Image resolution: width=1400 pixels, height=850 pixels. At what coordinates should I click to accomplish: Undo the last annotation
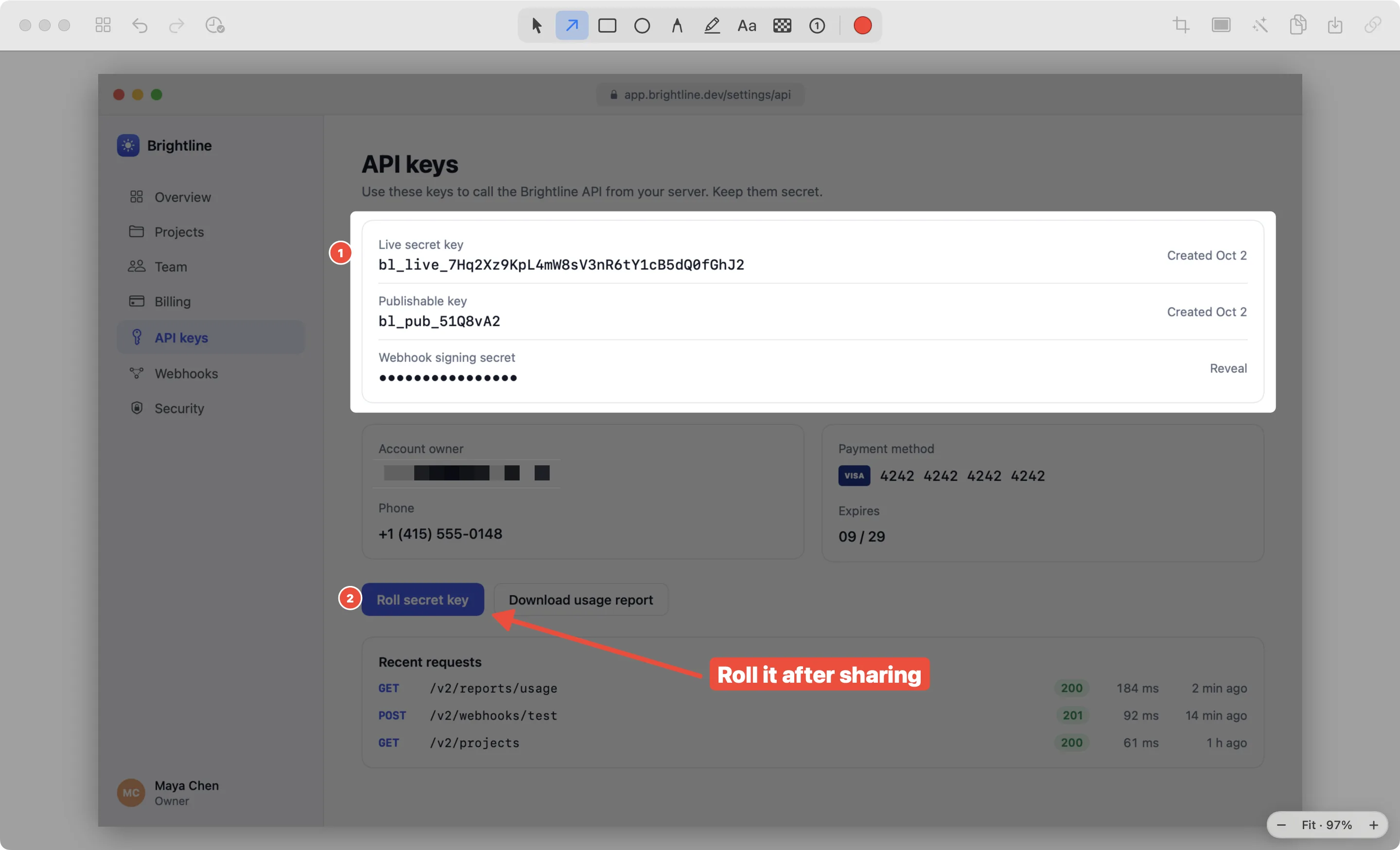(140, 26)
